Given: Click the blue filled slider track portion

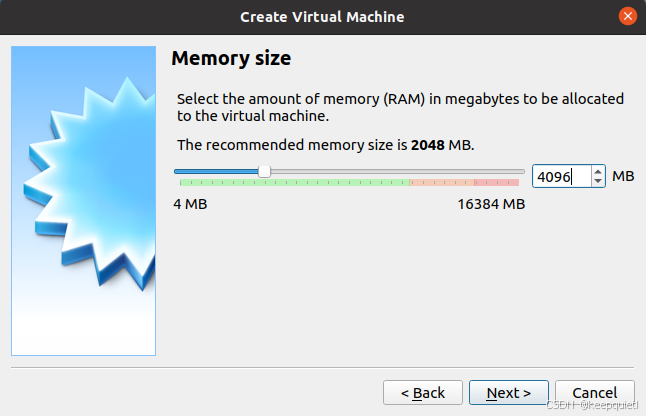Looking at the screenshot, I should (x=215, y=172).
